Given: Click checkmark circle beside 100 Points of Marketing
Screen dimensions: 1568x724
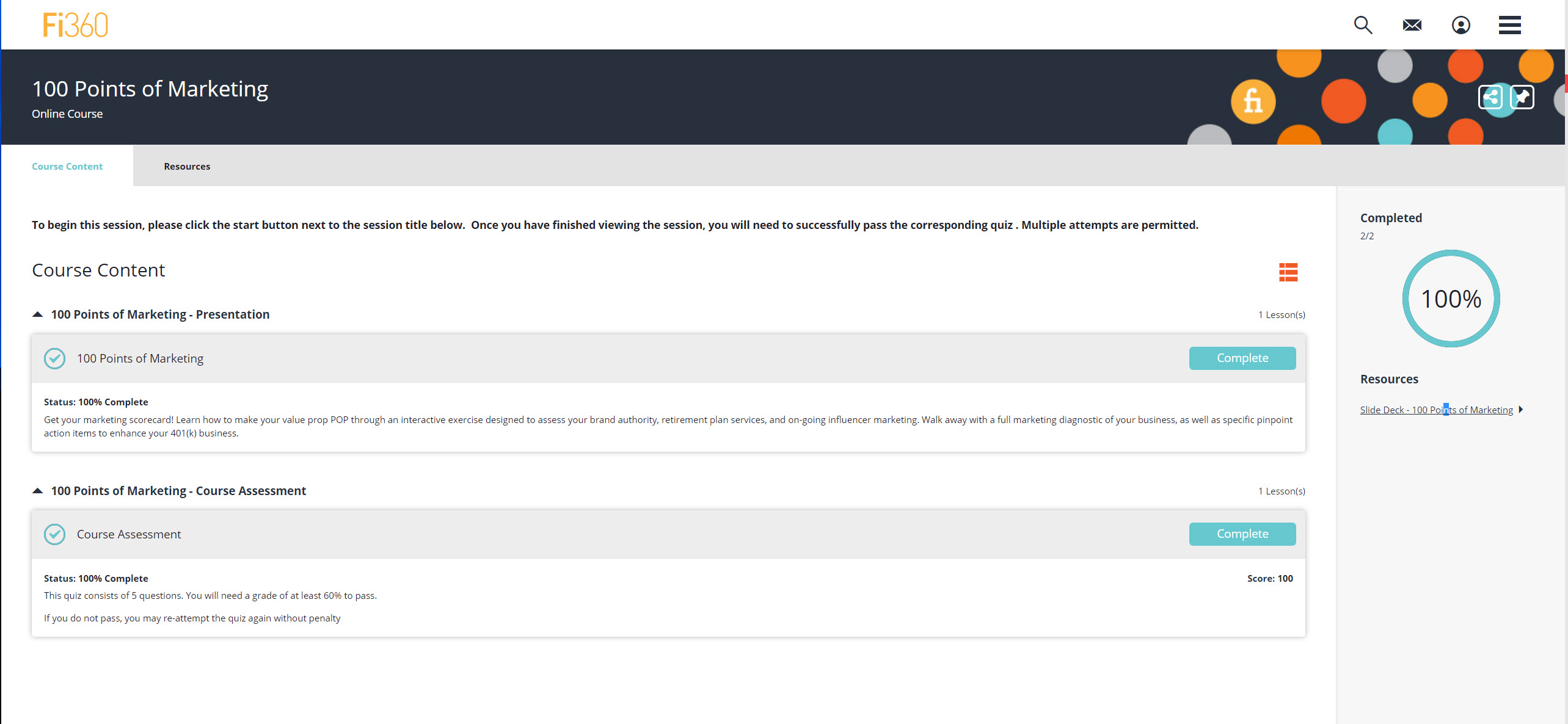Looking at the screenshot, I should point(54,358).
